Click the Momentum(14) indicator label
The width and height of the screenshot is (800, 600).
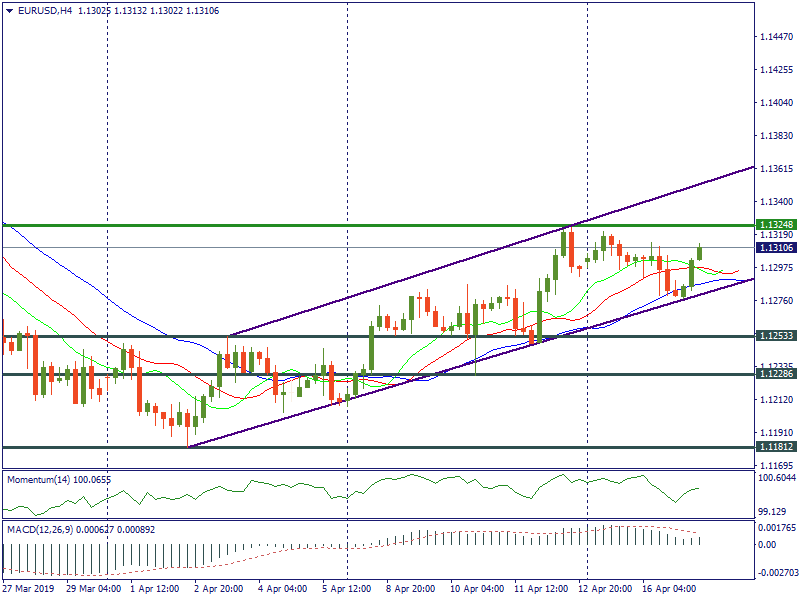click(x=59, y=480)
